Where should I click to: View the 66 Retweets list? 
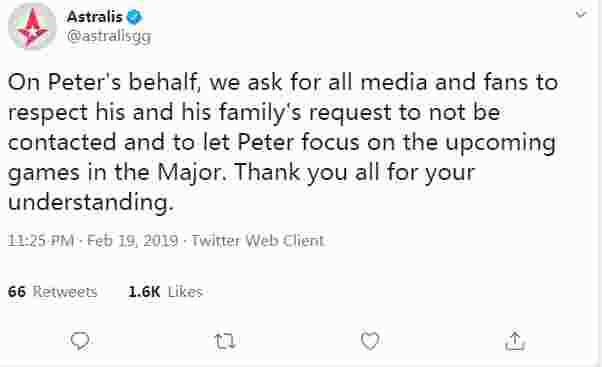(x=53, y=292)
